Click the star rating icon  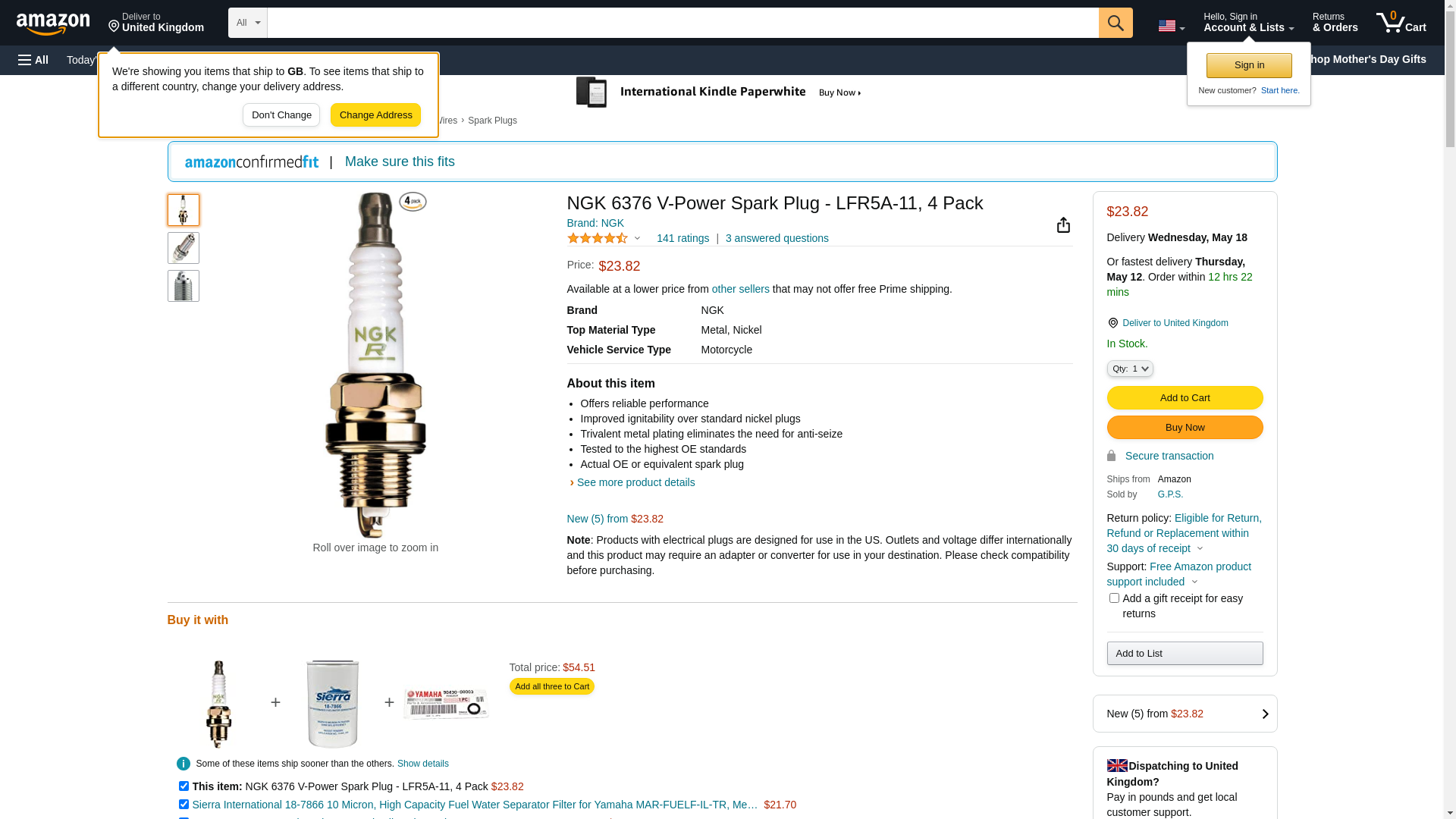click(x=598, y=238)
